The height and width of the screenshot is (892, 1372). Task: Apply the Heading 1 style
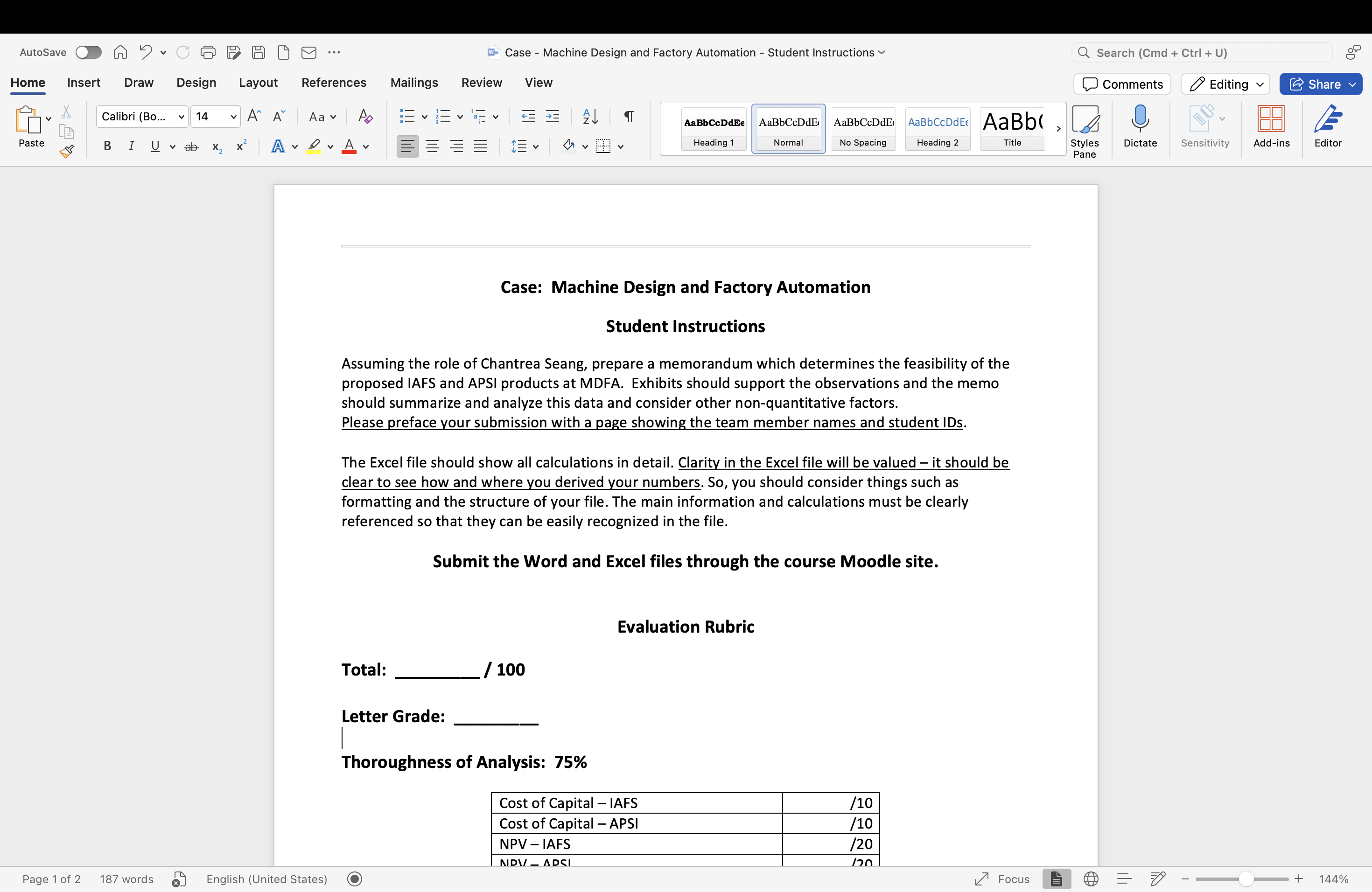coord(713,128)
